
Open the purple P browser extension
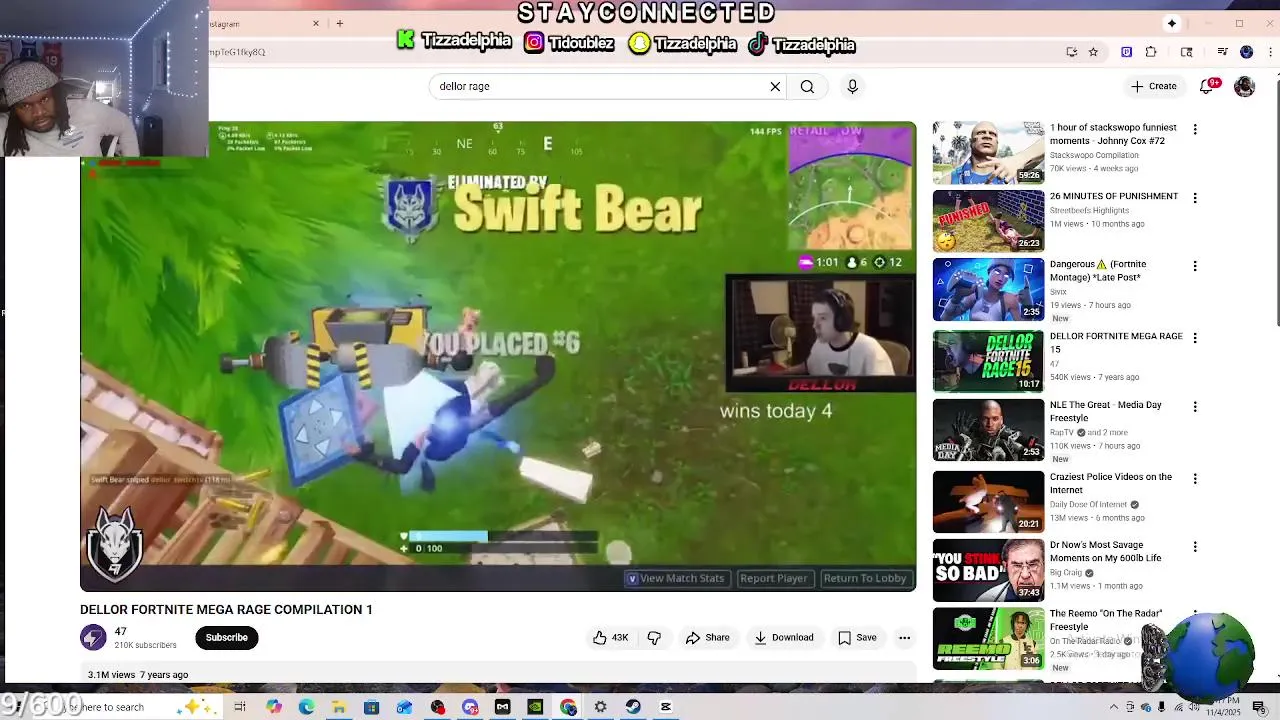1126,52
